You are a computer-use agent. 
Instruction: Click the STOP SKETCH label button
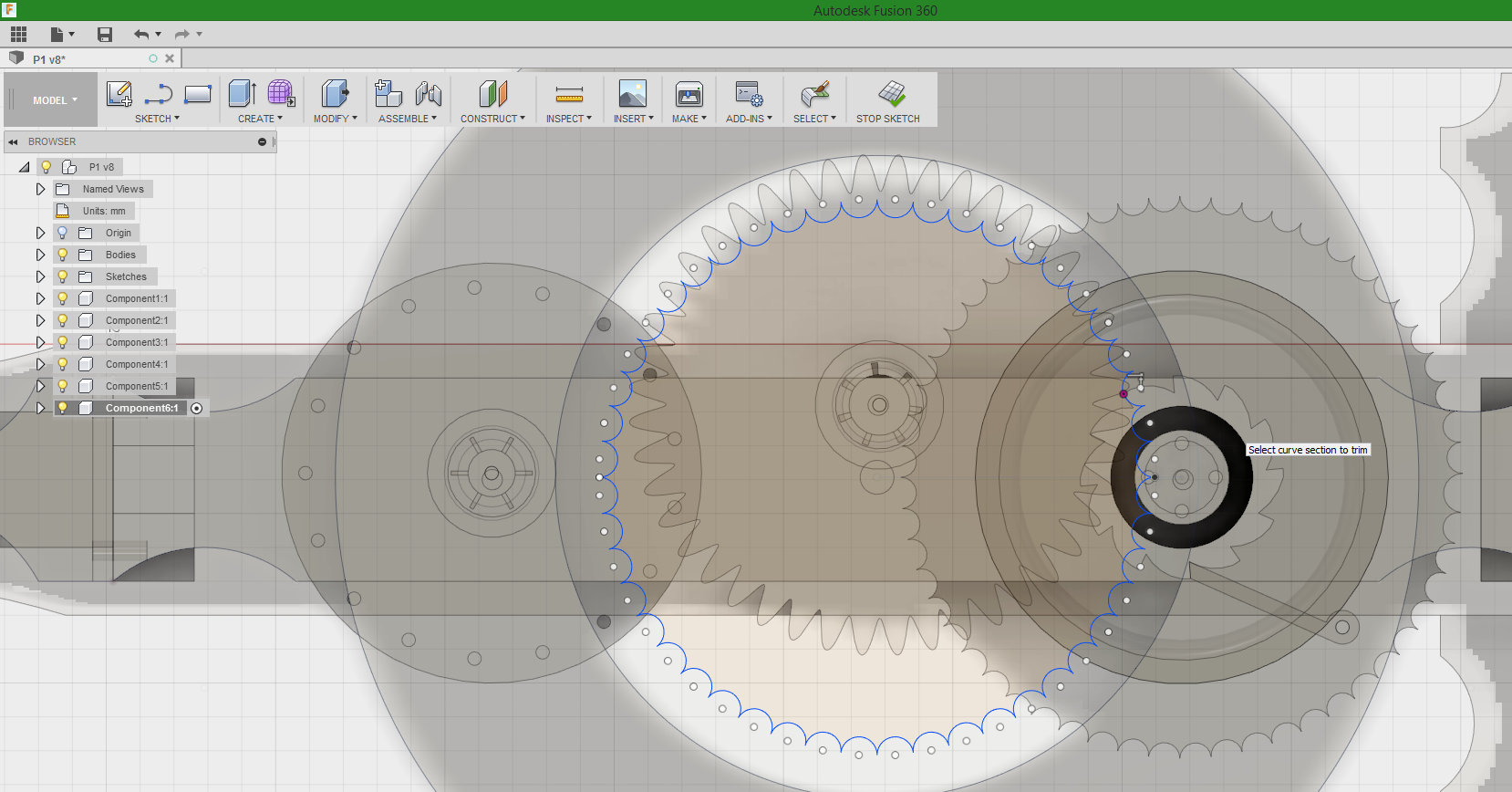(x=887, y=119)
